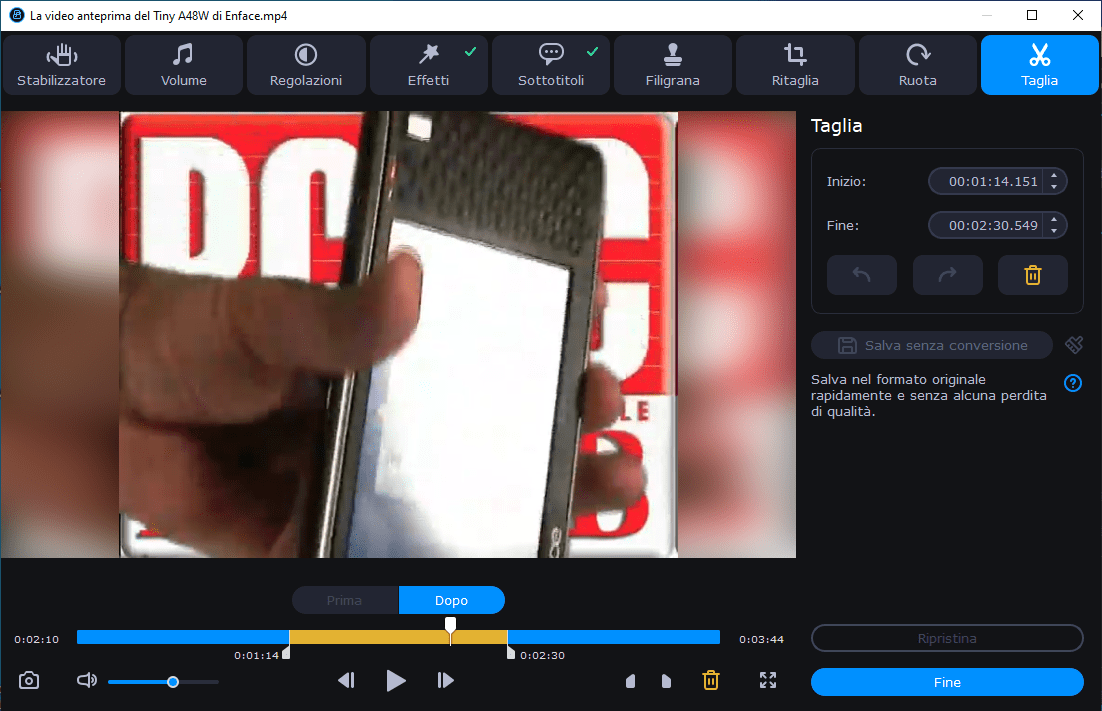Delete segment using timeline trash icon
Image resolution: width=1102 pixels, height=711 pixels.
pos(710,681)
